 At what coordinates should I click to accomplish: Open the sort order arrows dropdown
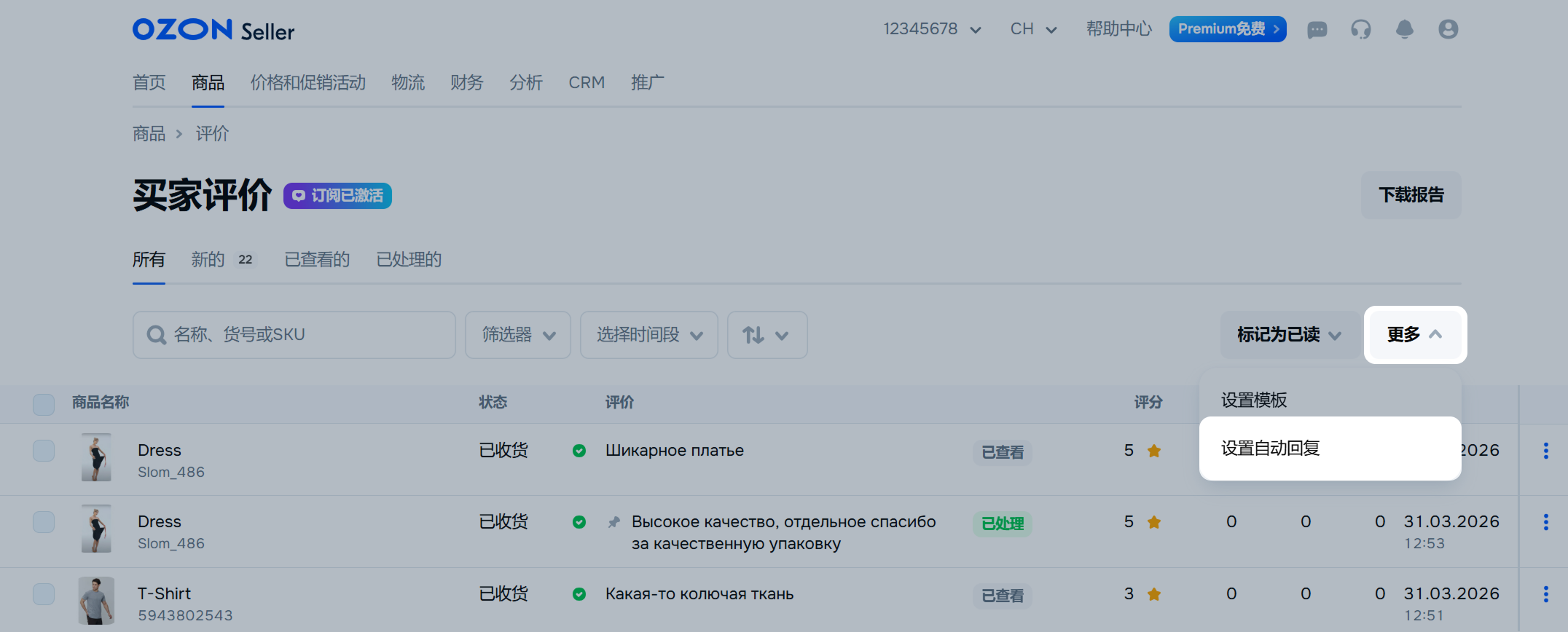(767, 335)
